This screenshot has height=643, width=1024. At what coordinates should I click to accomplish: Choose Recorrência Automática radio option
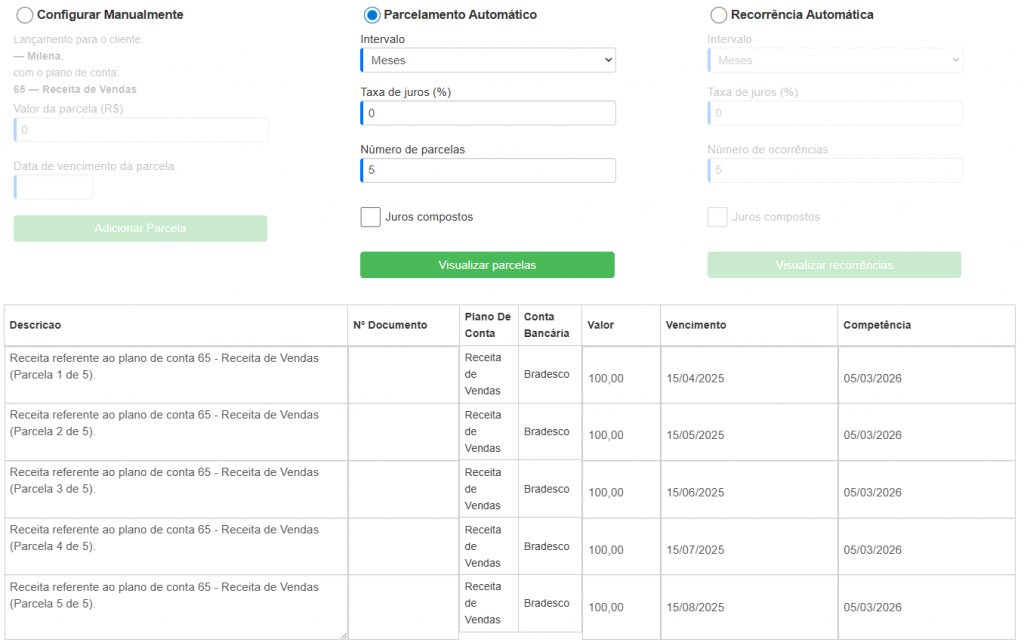tap(718, 15)
